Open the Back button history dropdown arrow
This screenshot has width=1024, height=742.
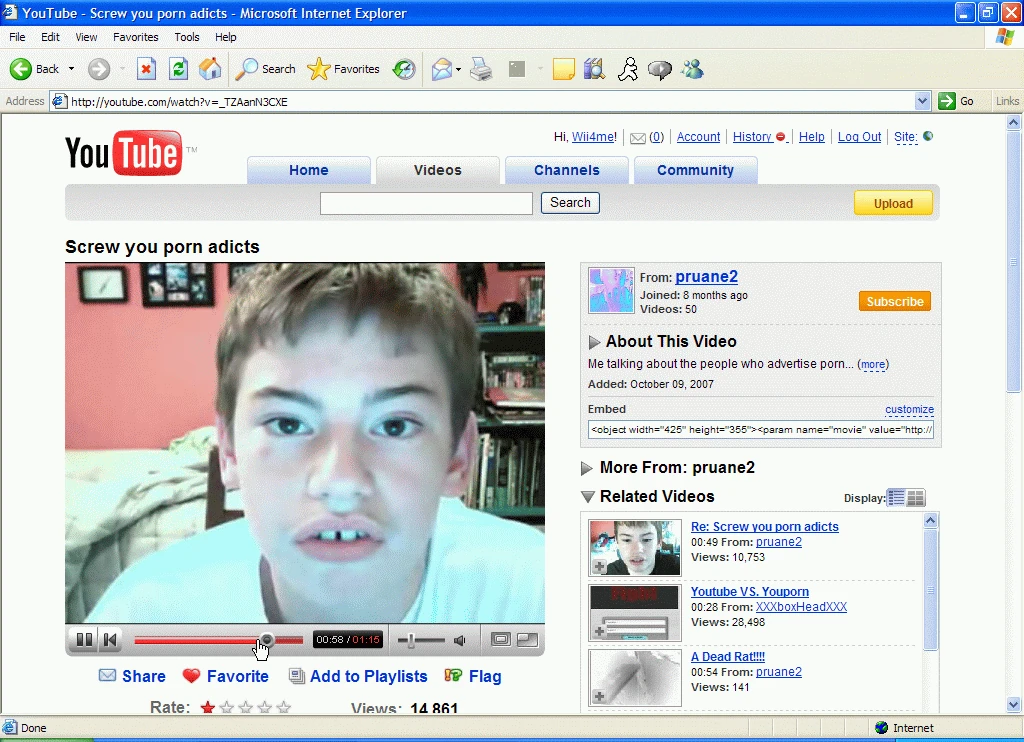(x=71, y=69)
